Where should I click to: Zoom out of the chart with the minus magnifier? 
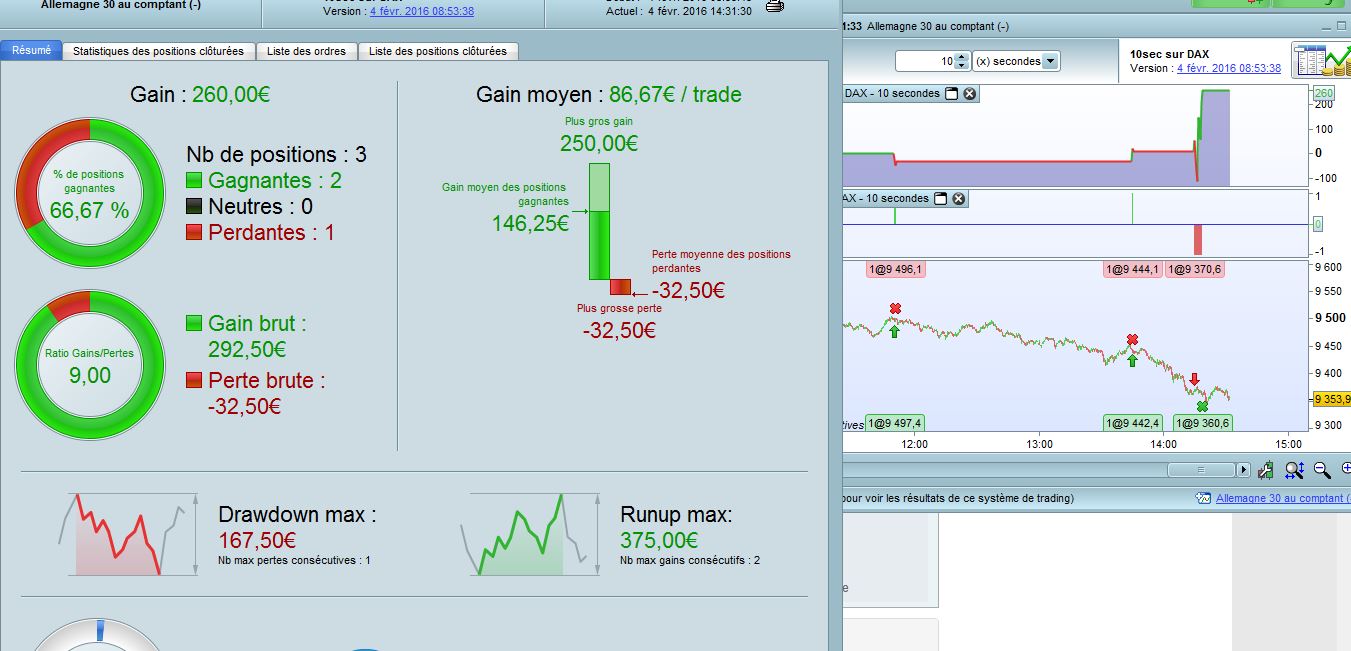tap(1322, 469)
